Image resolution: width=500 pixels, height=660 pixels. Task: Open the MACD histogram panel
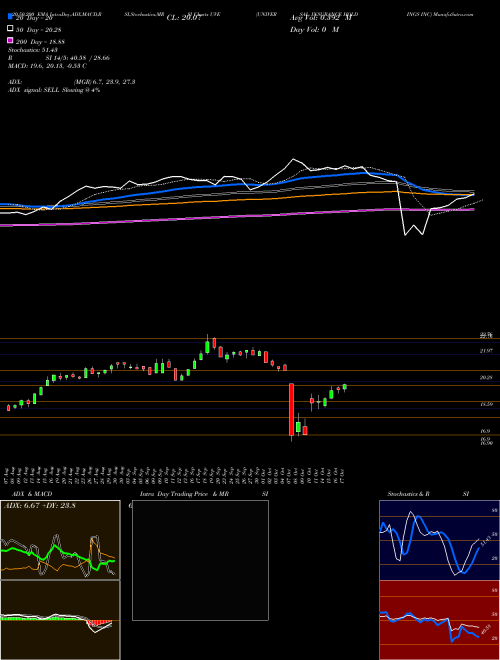[60, 620]
